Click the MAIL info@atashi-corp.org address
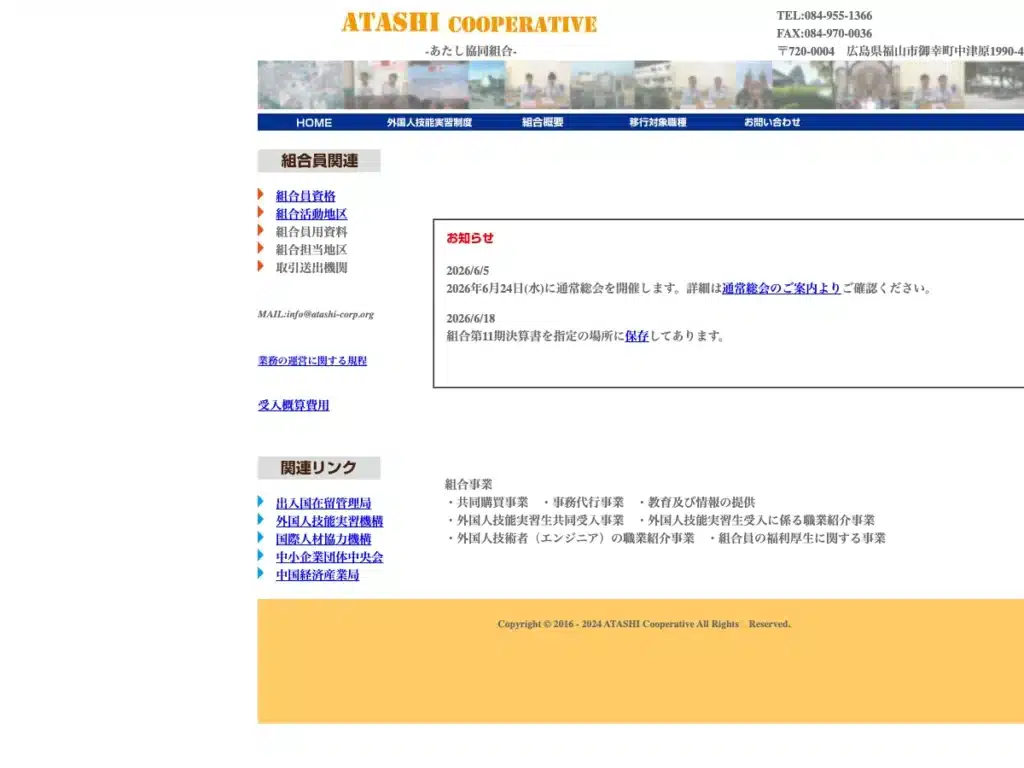This screenshot has height=768, width=1024. click(x=315, y=314)
